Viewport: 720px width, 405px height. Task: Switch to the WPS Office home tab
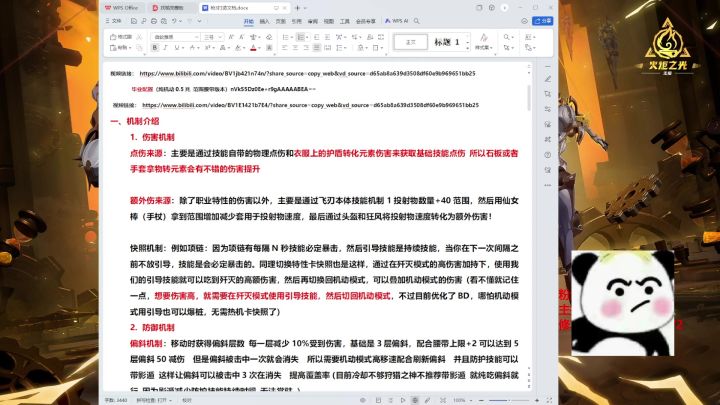[122, 8]
